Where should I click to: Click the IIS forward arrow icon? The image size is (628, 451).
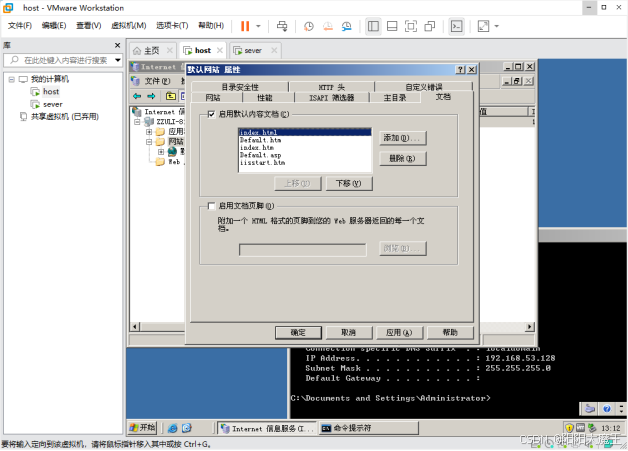point(151,96)
